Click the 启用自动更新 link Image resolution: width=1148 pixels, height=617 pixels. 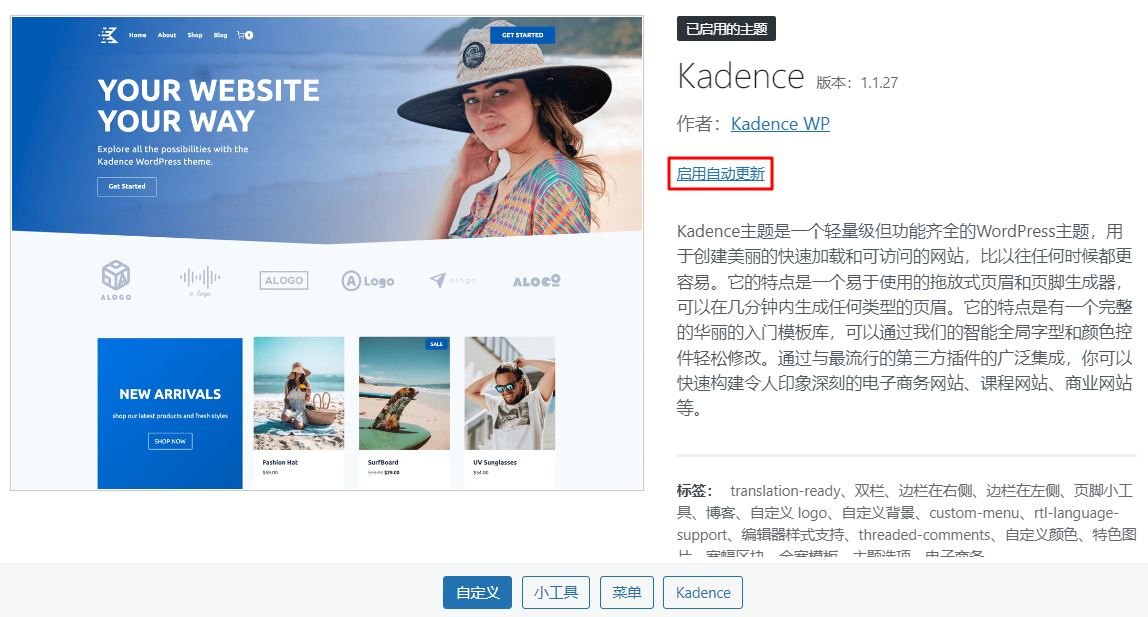point(720,174)
